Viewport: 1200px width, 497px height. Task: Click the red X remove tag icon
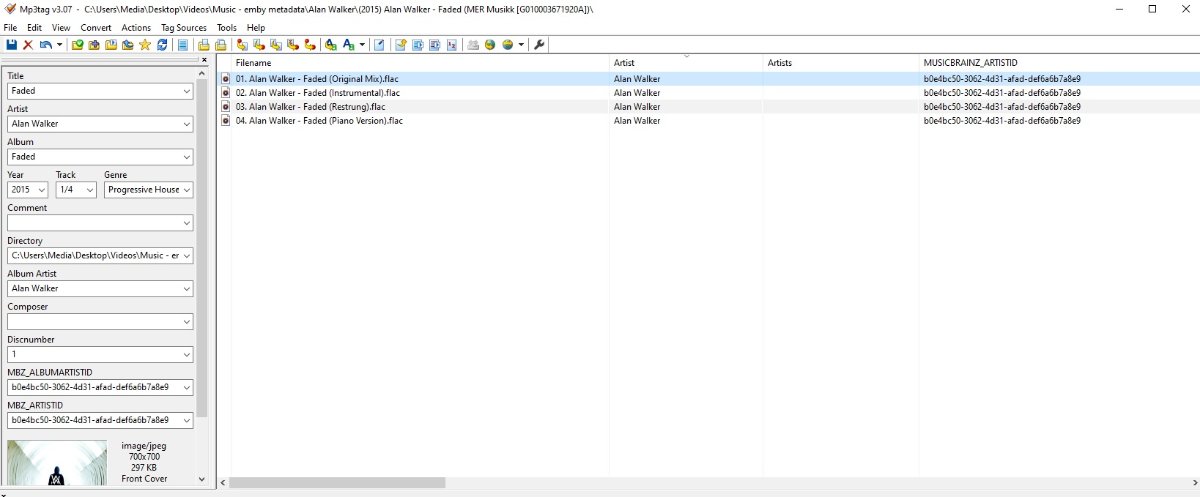[x=28, y=45]
